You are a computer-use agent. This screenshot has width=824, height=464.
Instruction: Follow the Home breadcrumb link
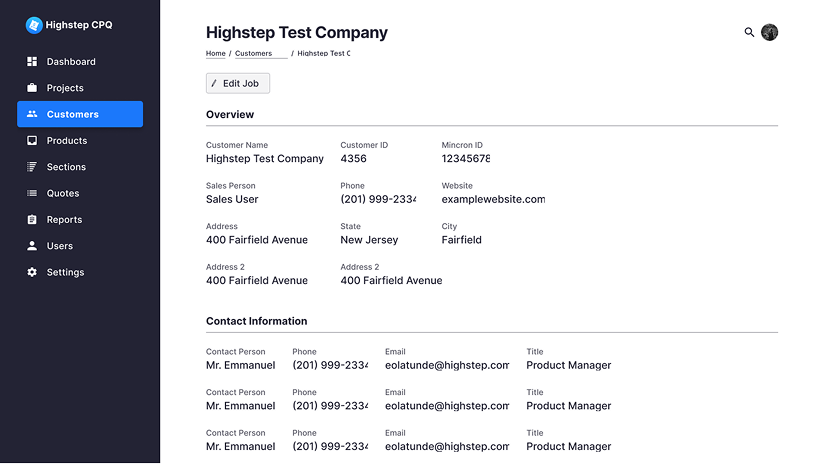(215, 53)
